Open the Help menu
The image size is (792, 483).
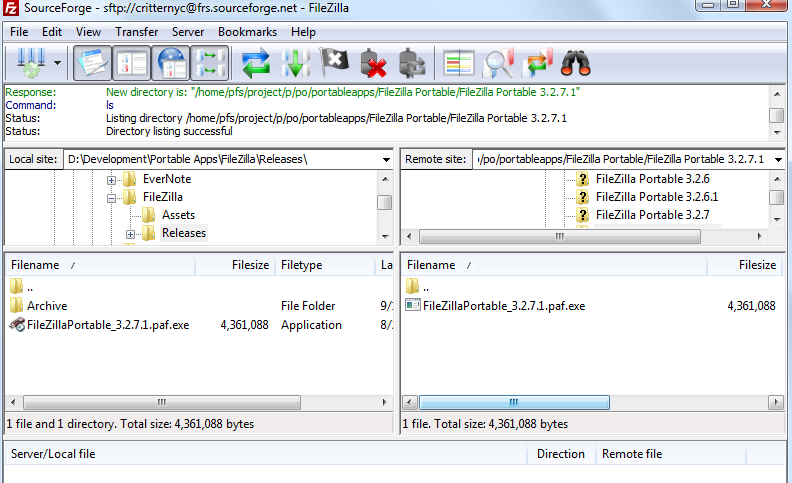tap(303, 32)
